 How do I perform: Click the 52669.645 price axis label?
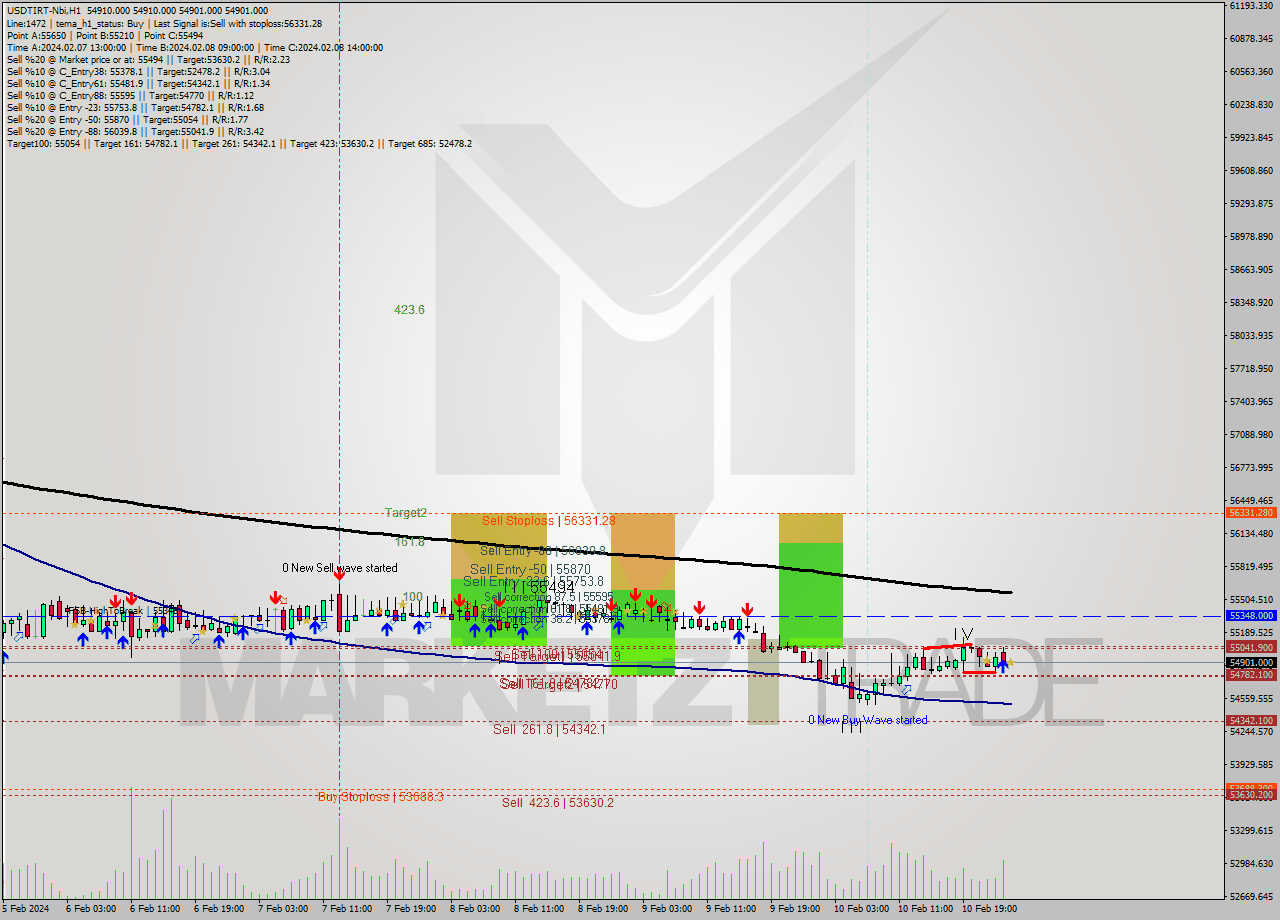(1251, 896)
